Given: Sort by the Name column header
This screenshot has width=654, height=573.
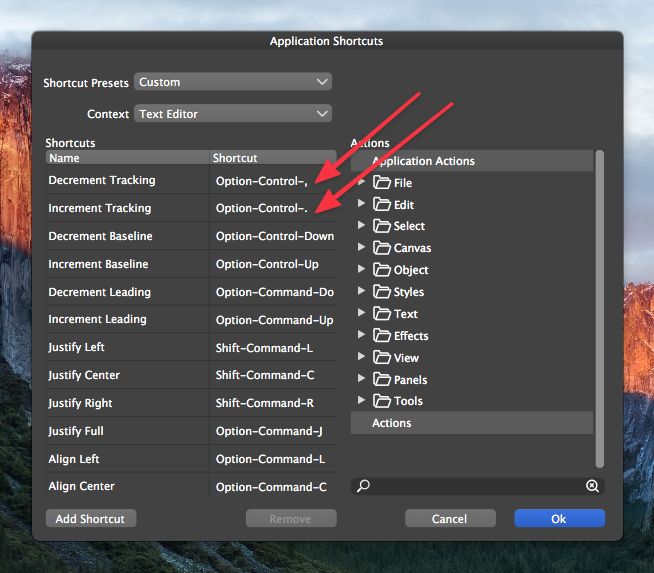Looking at the screenshot, I should pyautogui.click(x=127, y=158).
